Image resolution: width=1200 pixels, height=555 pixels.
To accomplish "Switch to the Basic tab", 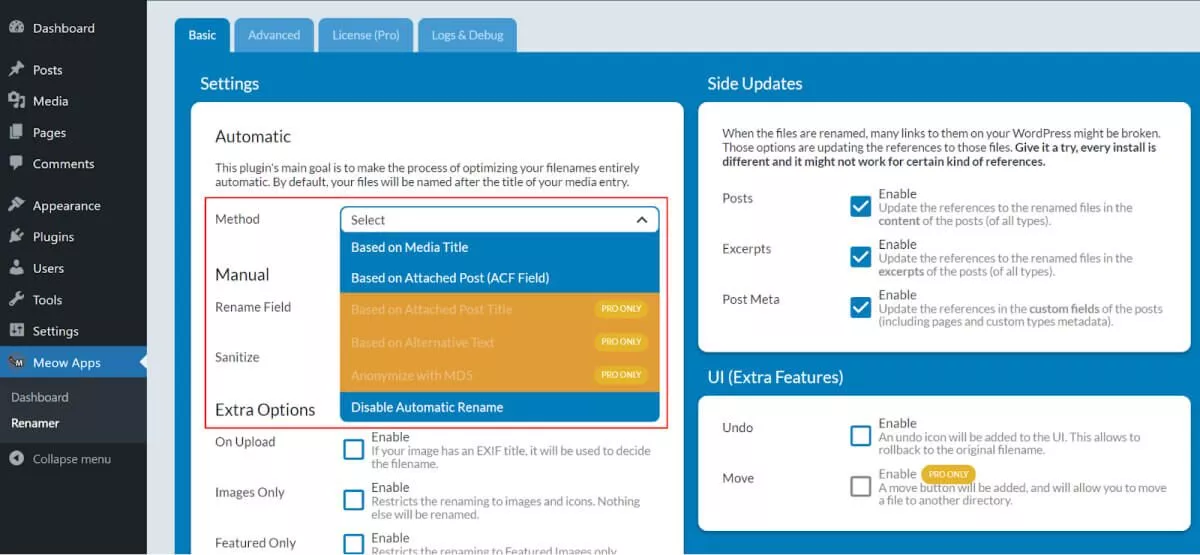I will click(x=202, y=35).
